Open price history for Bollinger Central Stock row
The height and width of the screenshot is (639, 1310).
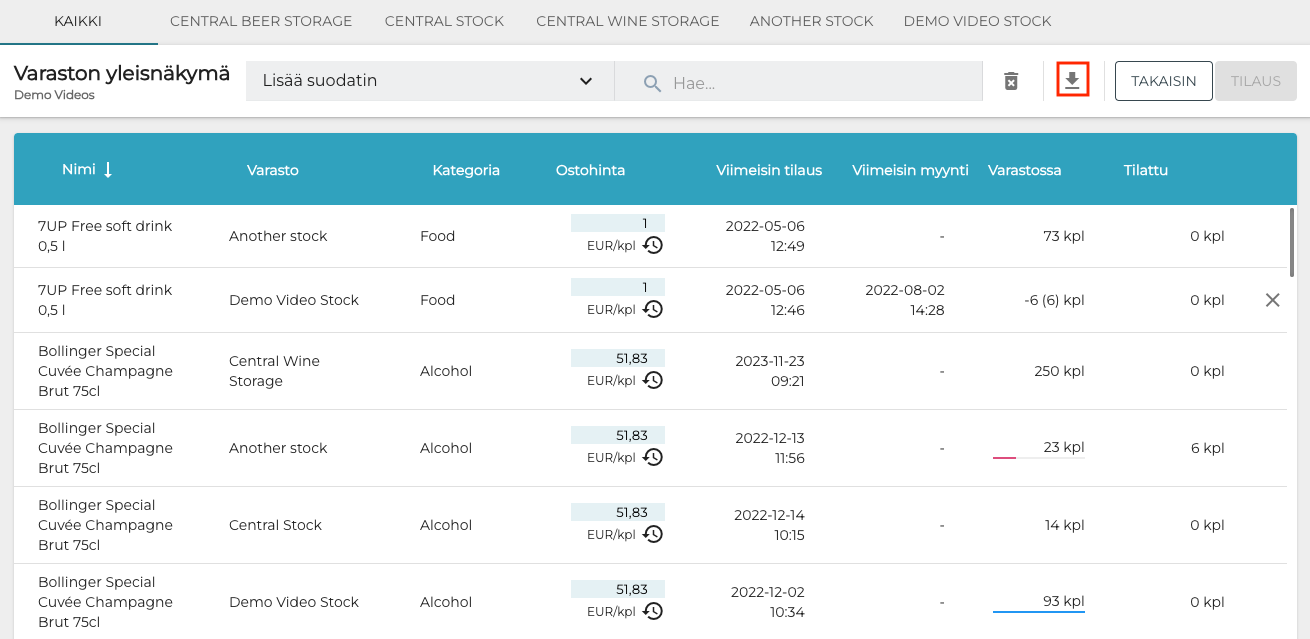(653, 534)
